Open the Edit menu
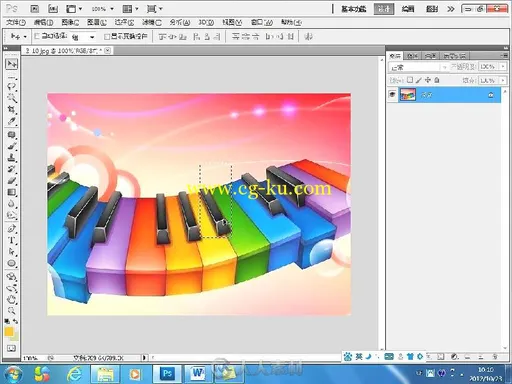Viewport: 512px width, 384px height. coord(43,22)
